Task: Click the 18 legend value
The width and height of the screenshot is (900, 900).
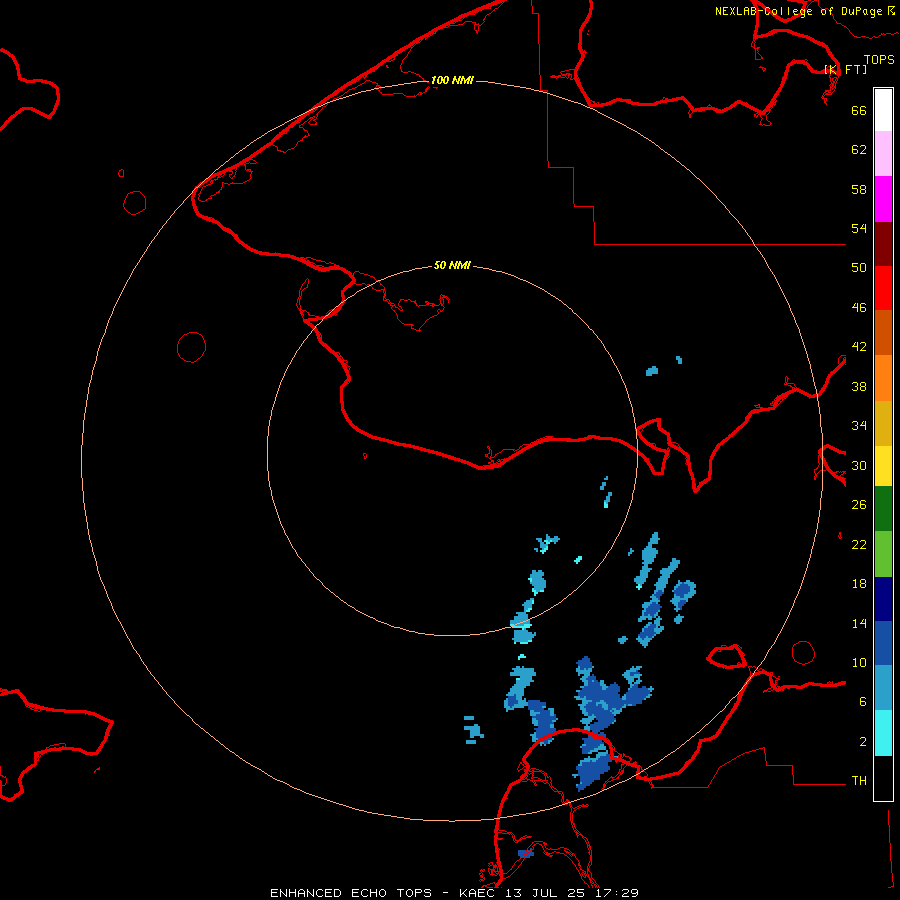Action: click(x=859, y=584)
